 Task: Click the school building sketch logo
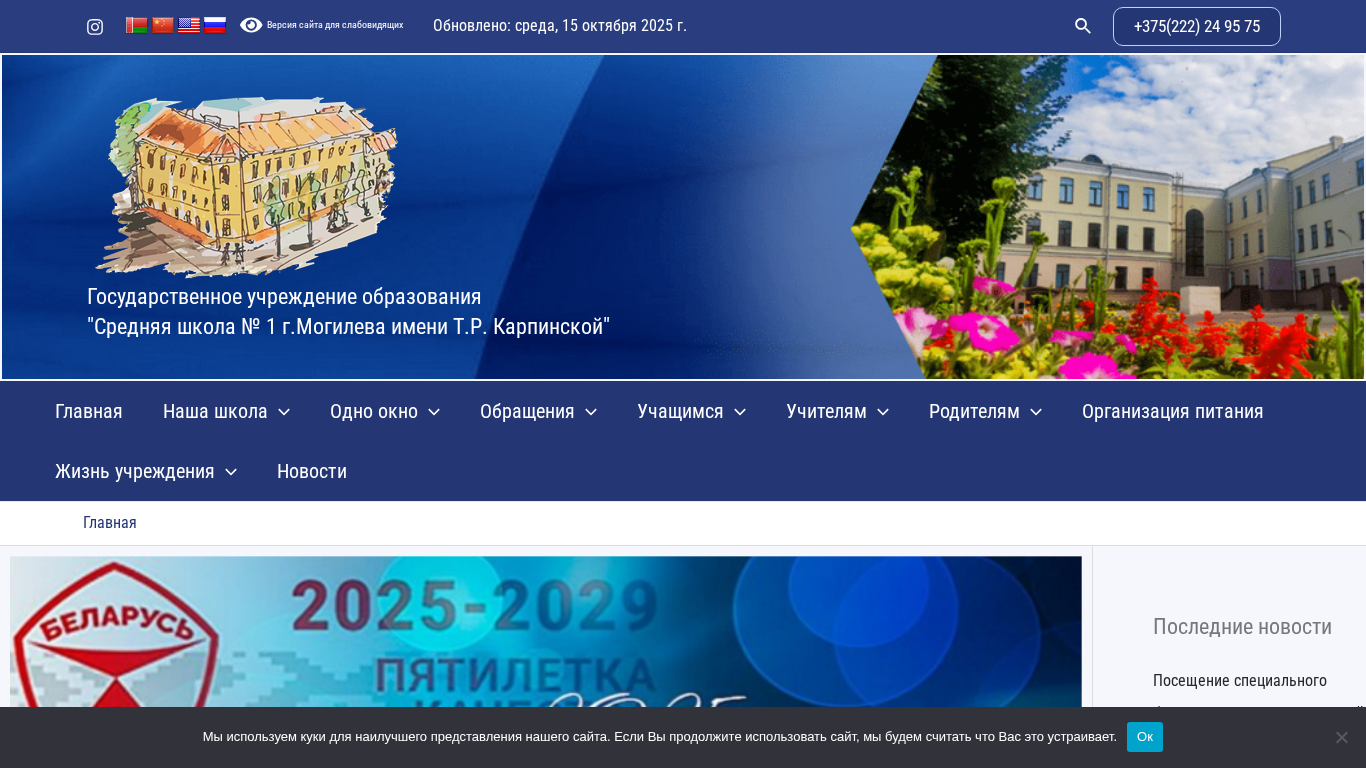click(x=246, y=186)
